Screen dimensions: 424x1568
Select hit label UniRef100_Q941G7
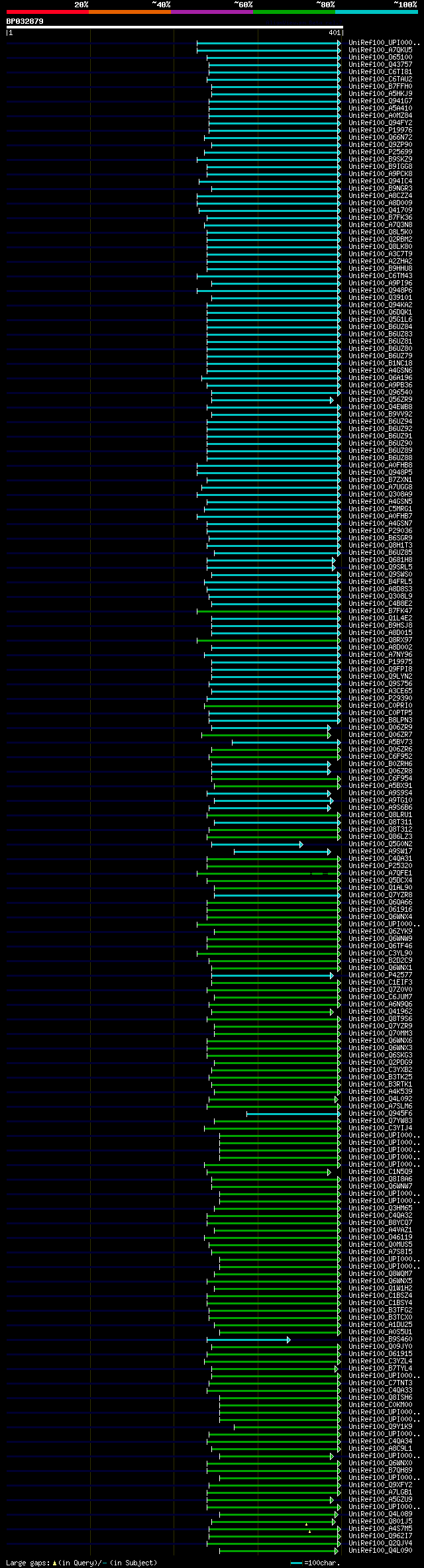[x=380, y=101]
